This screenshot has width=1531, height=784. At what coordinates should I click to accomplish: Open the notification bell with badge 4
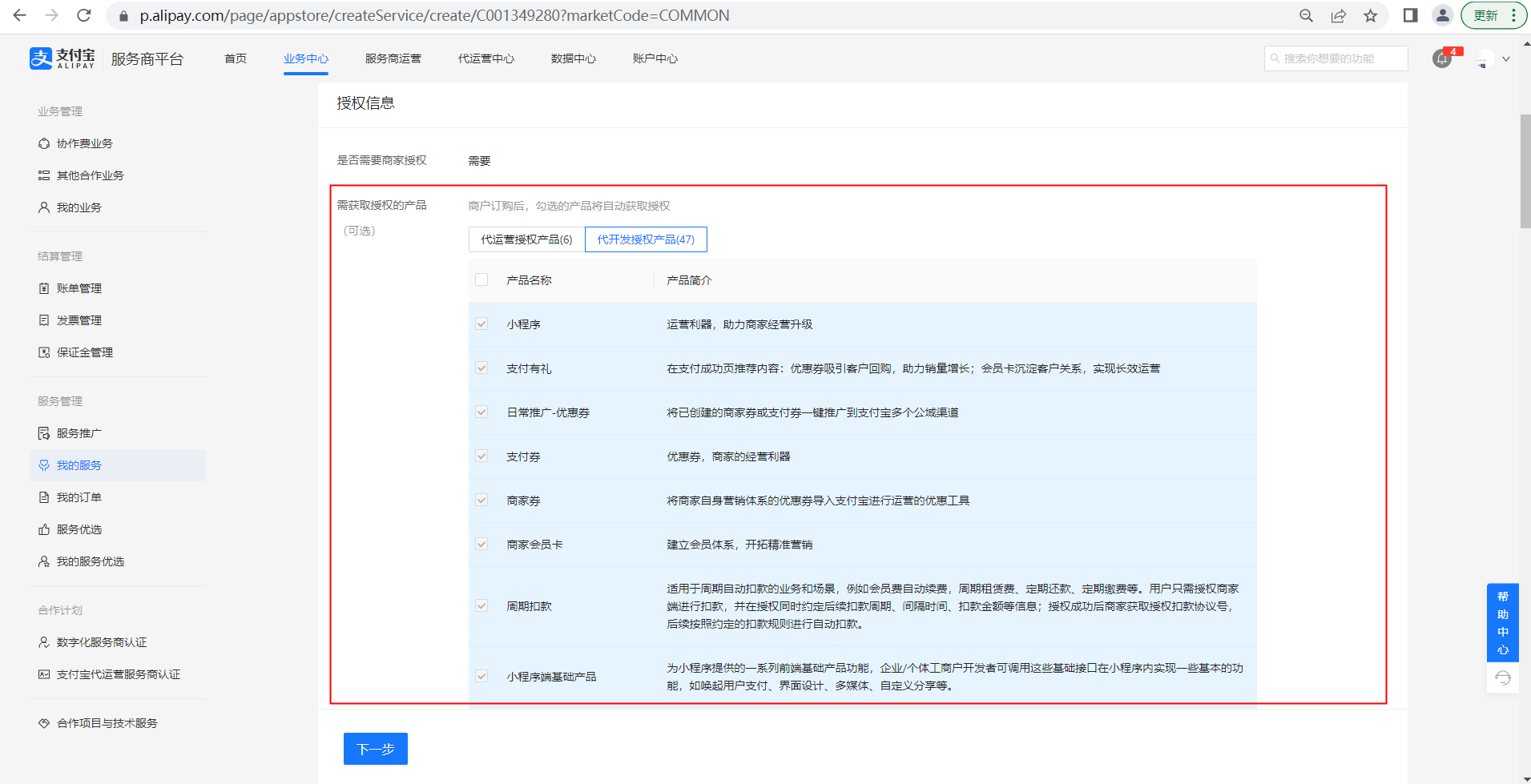tap(1442, 58)
